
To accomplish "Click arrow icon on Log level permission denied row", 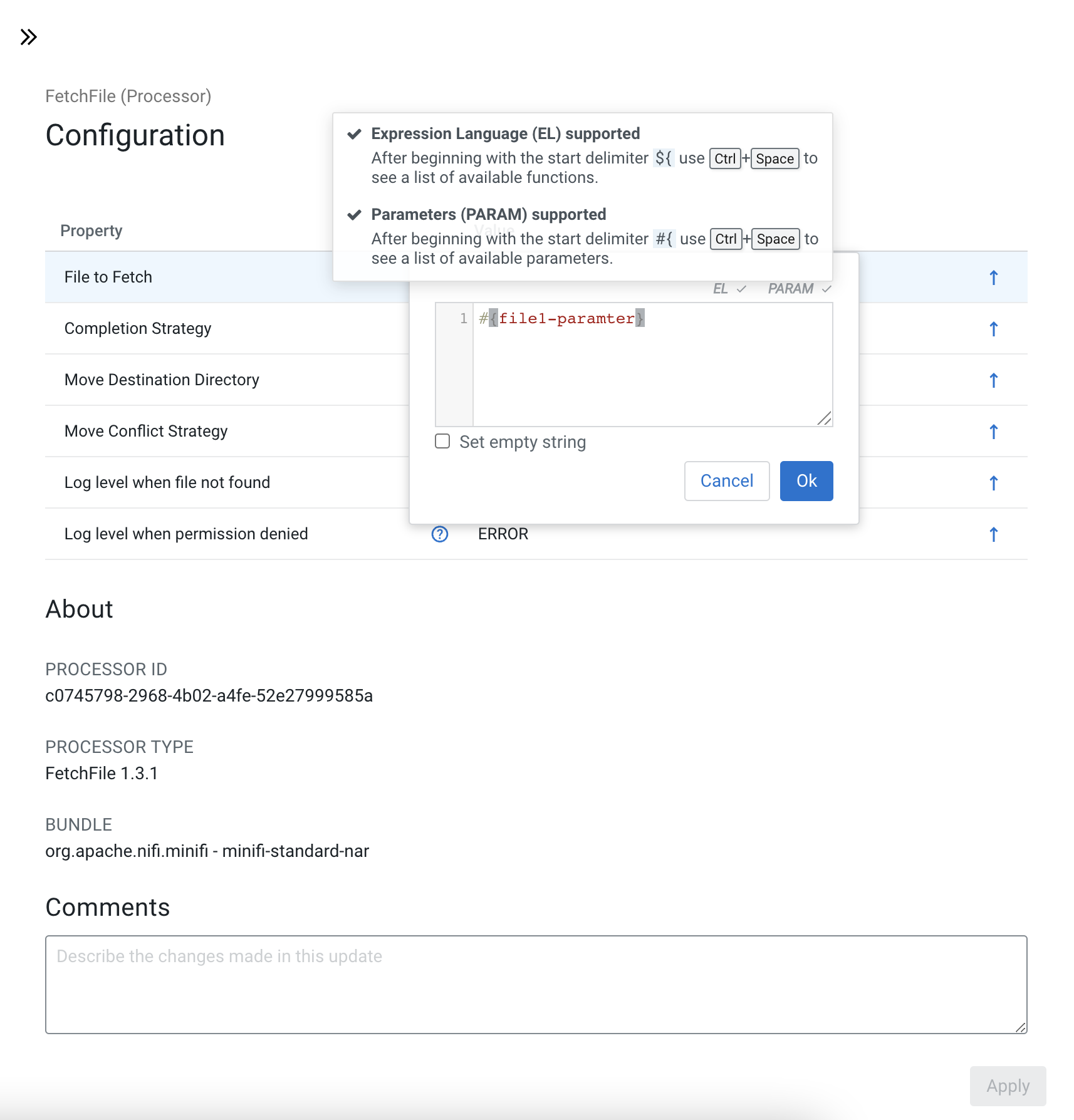I will [993, 534].
